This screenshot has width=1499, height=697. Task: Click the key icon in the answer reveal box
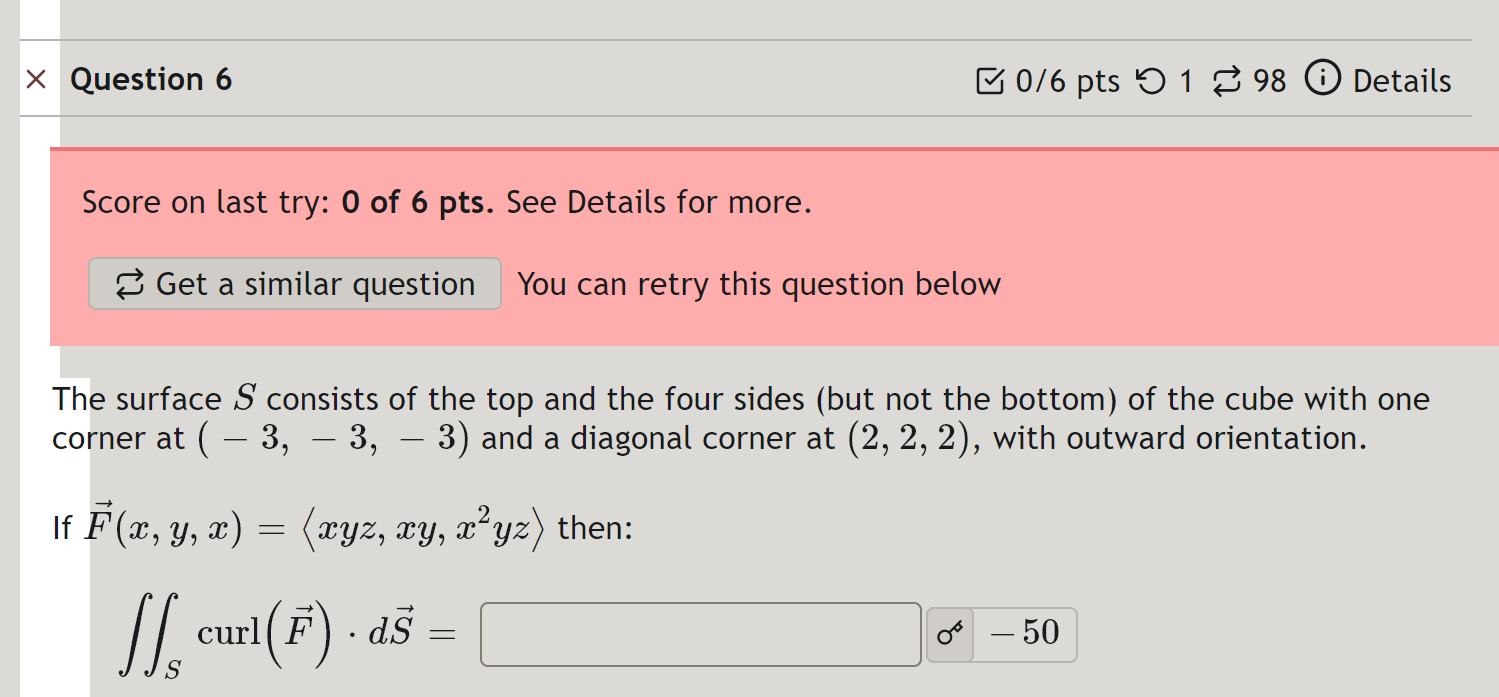[x=948, y=633]
